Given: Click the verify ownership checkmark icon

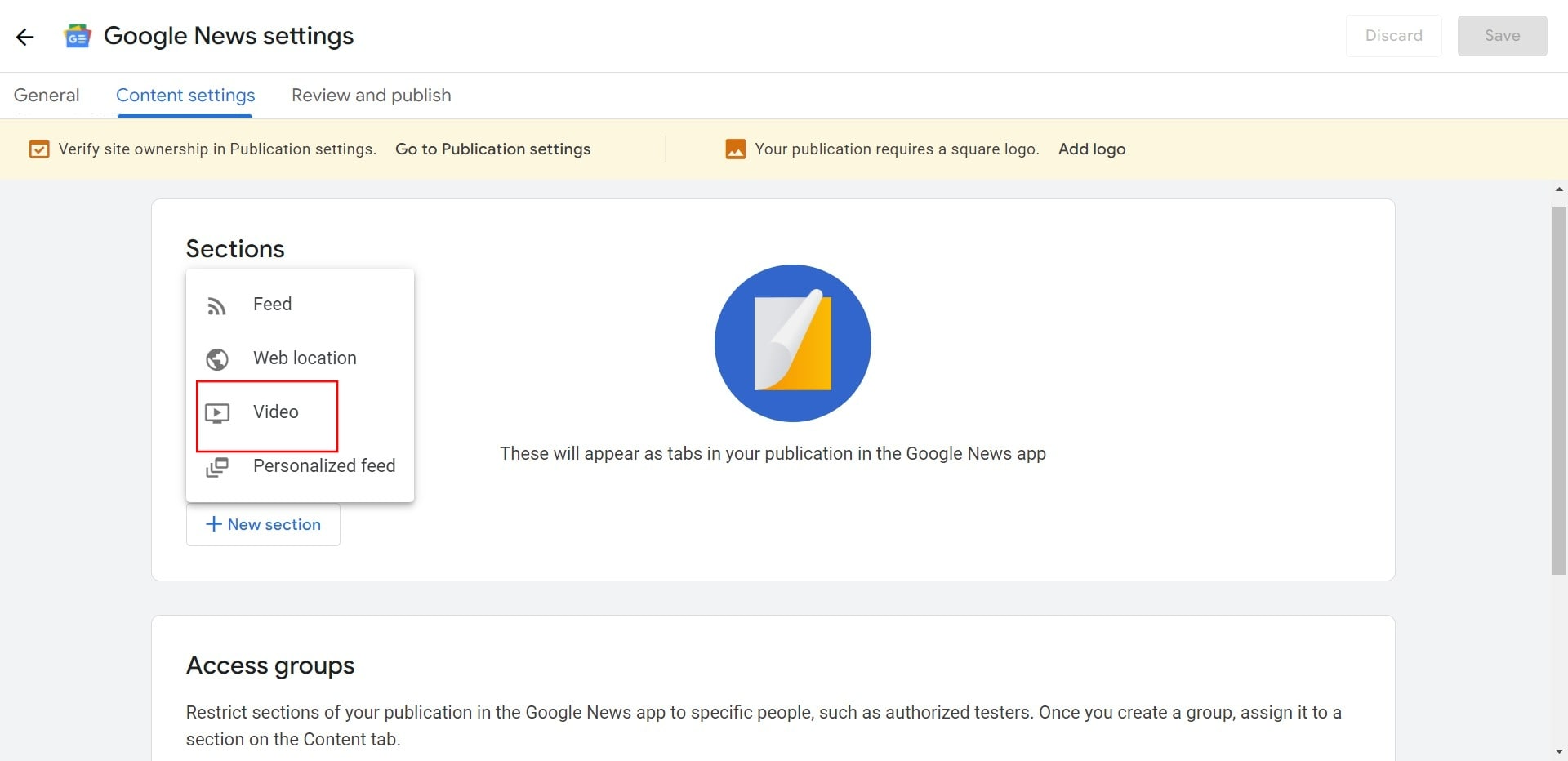Looking at the screenshot, I should tap(39, 149).
